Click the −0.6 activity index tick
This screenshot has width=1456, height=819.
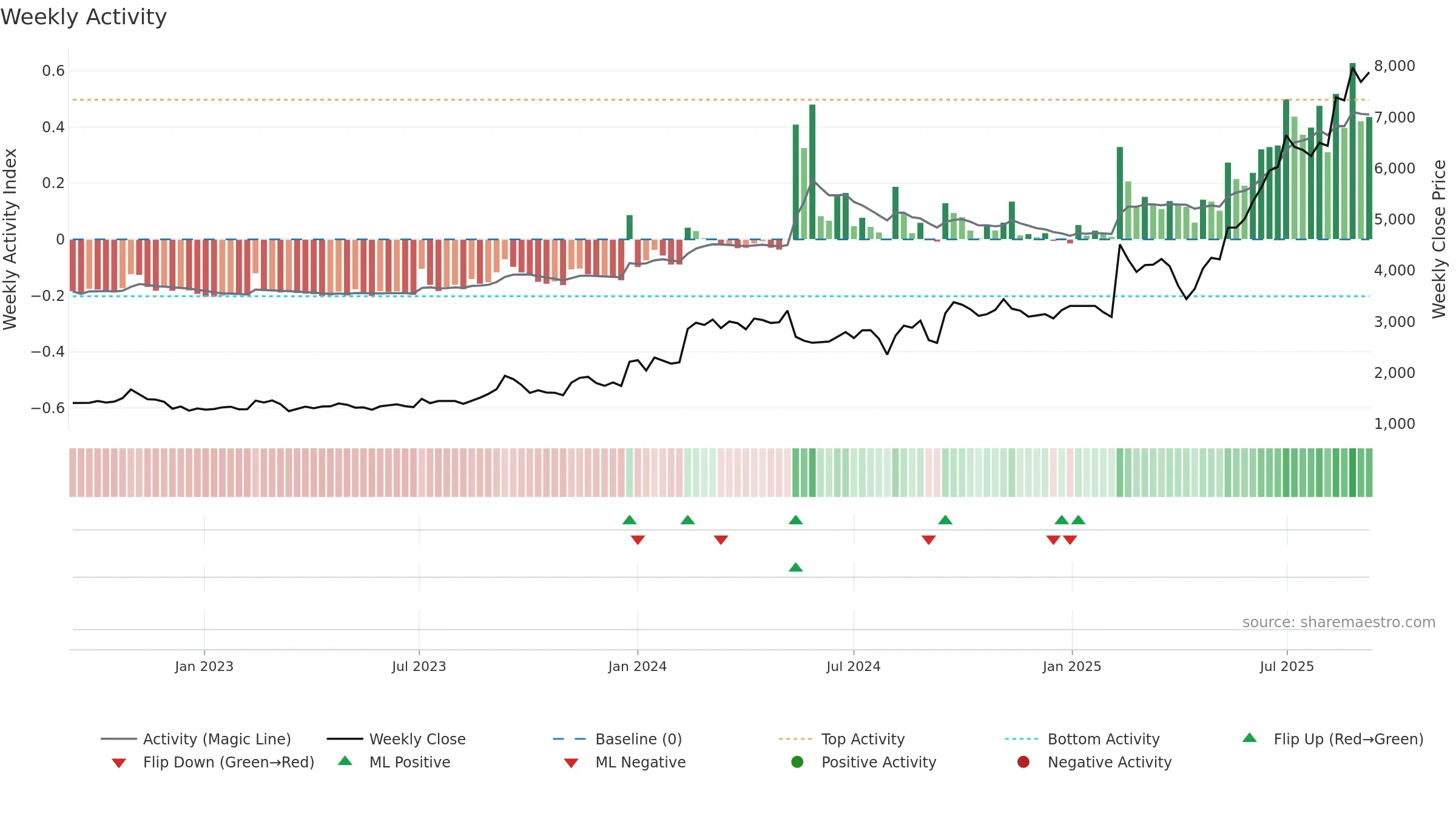[48, 408]
